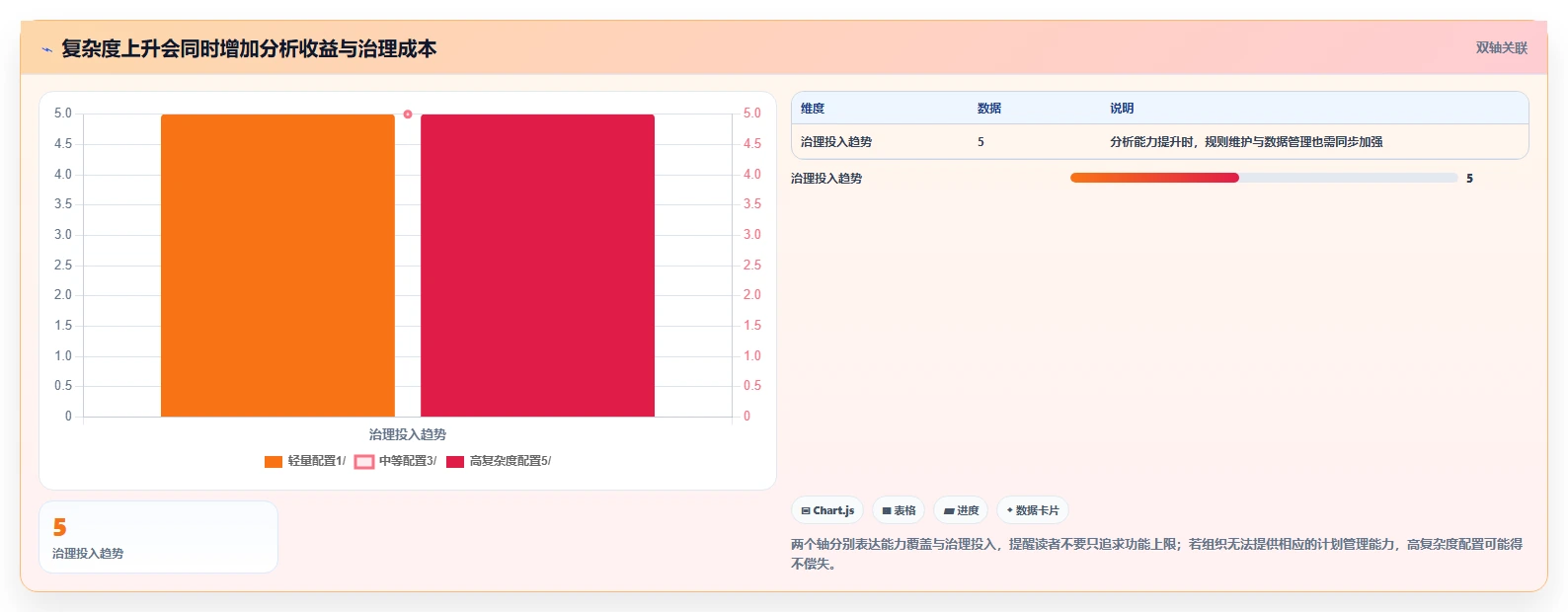Click the 治理投入趋势 caption in the stat card

coord(88,554)
